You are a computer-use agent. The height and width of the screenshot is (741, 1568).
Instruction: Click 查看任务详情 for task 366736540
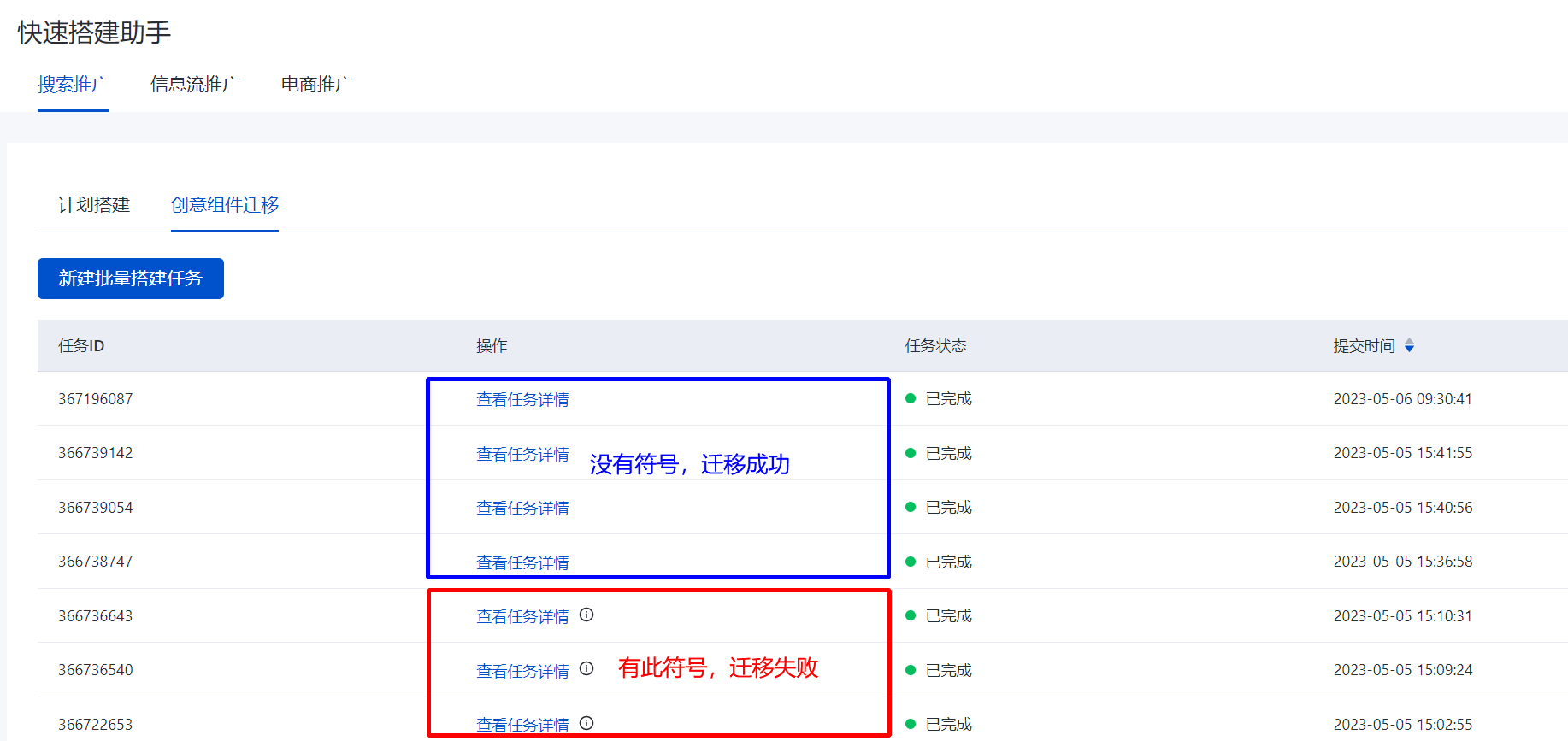click(x=522, y=671)
